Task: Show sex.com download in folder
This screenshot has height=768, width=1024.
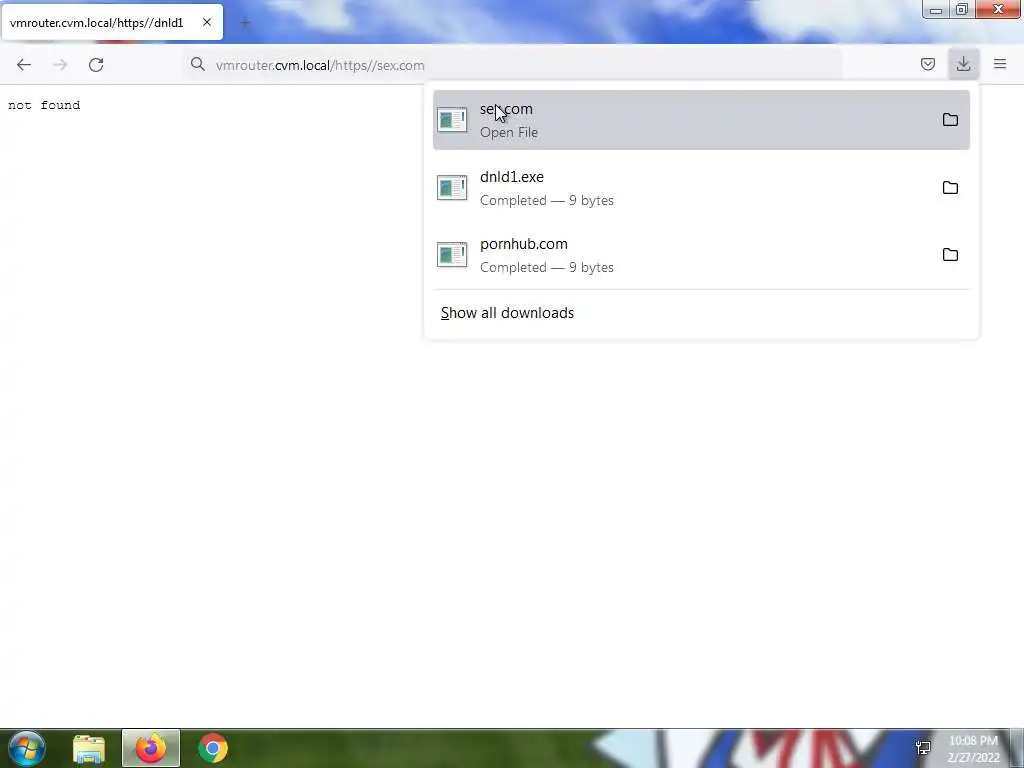Action: coord(950,120)
